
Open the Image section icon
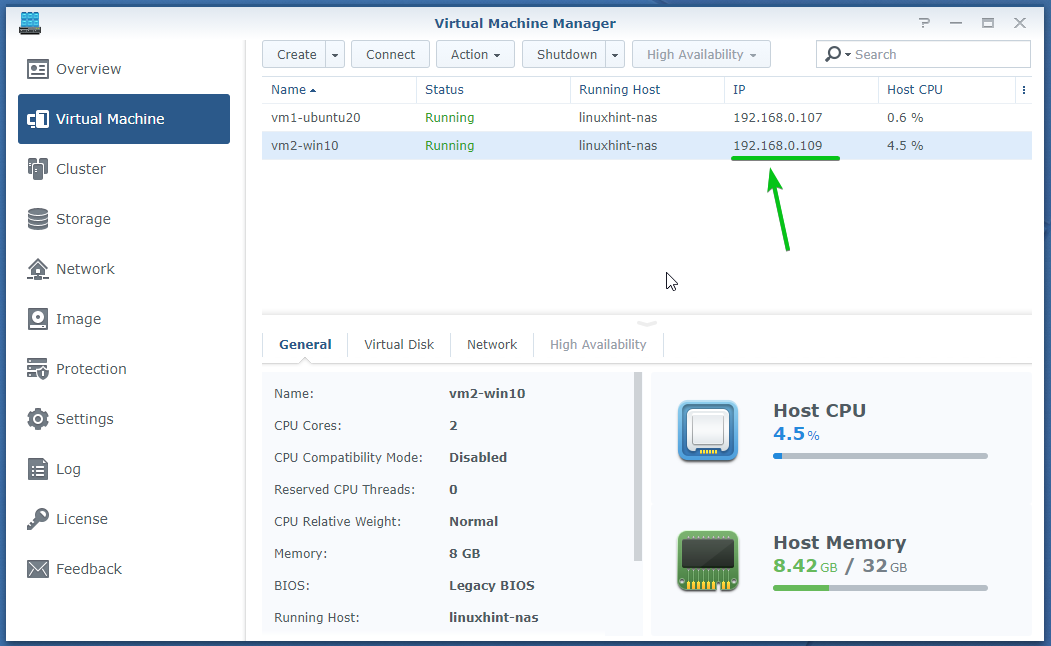click(38, 319)
